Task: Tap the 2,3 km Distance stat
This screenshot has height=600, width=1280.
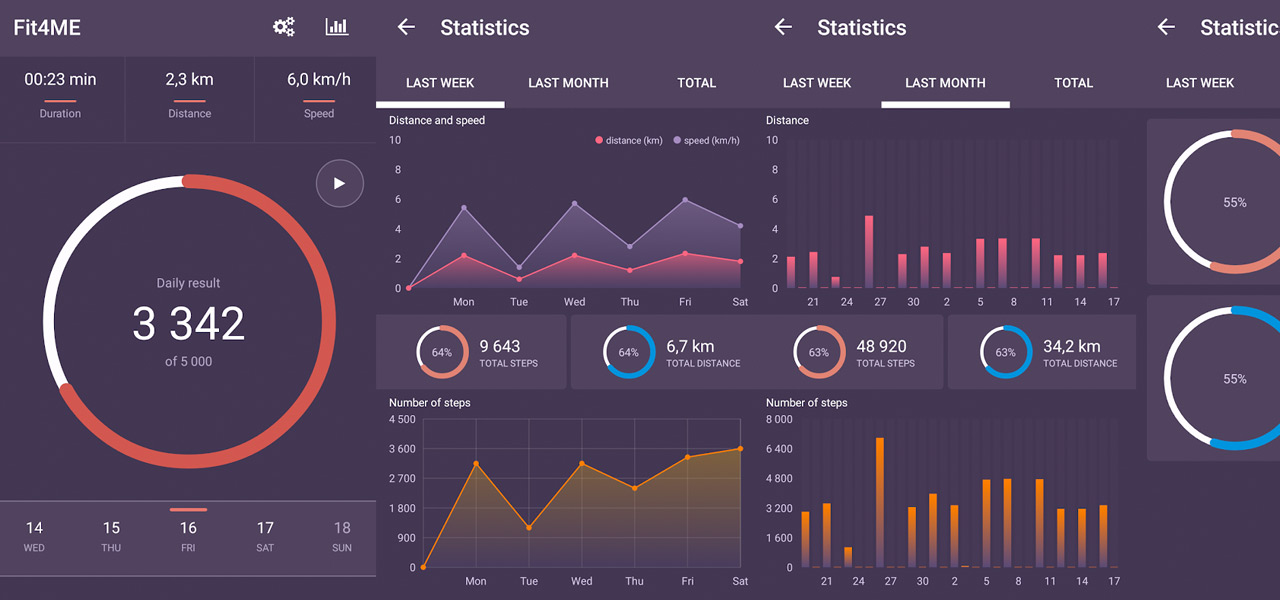Action: pyautogui.click(x=189, y=95)
